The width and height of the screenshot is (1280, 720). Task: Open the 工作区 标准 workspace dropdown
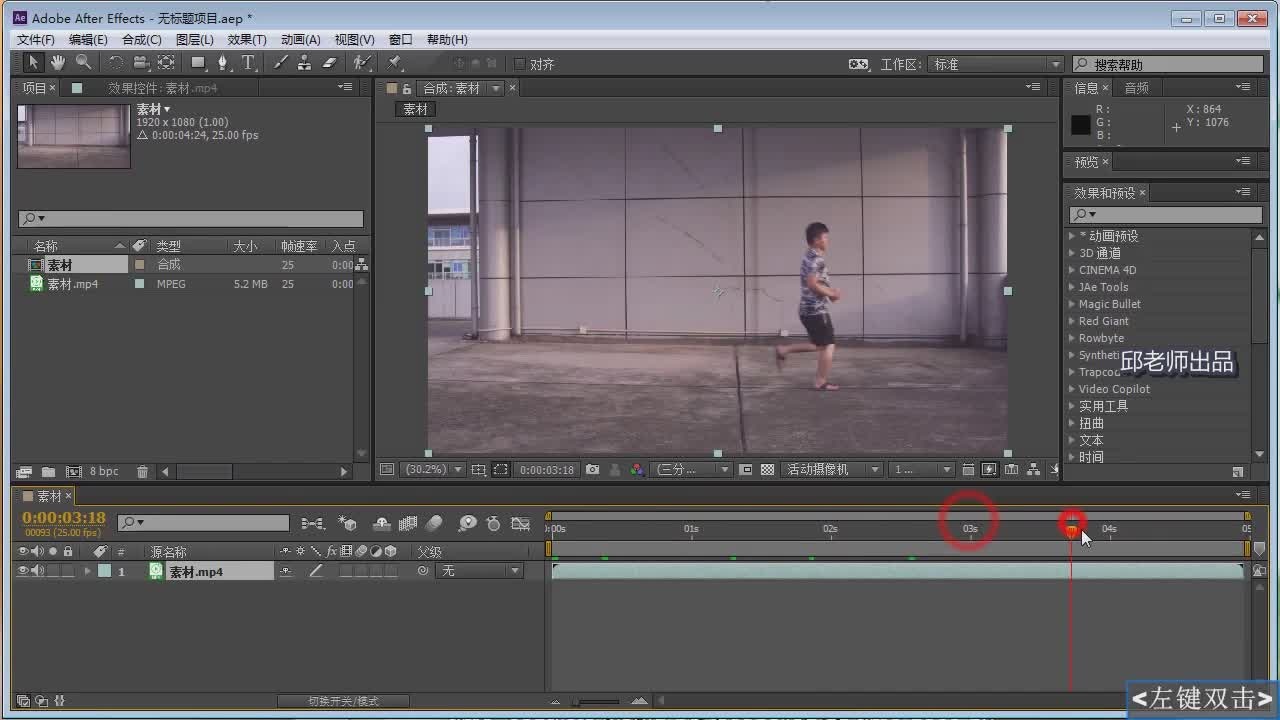(996, 64)
